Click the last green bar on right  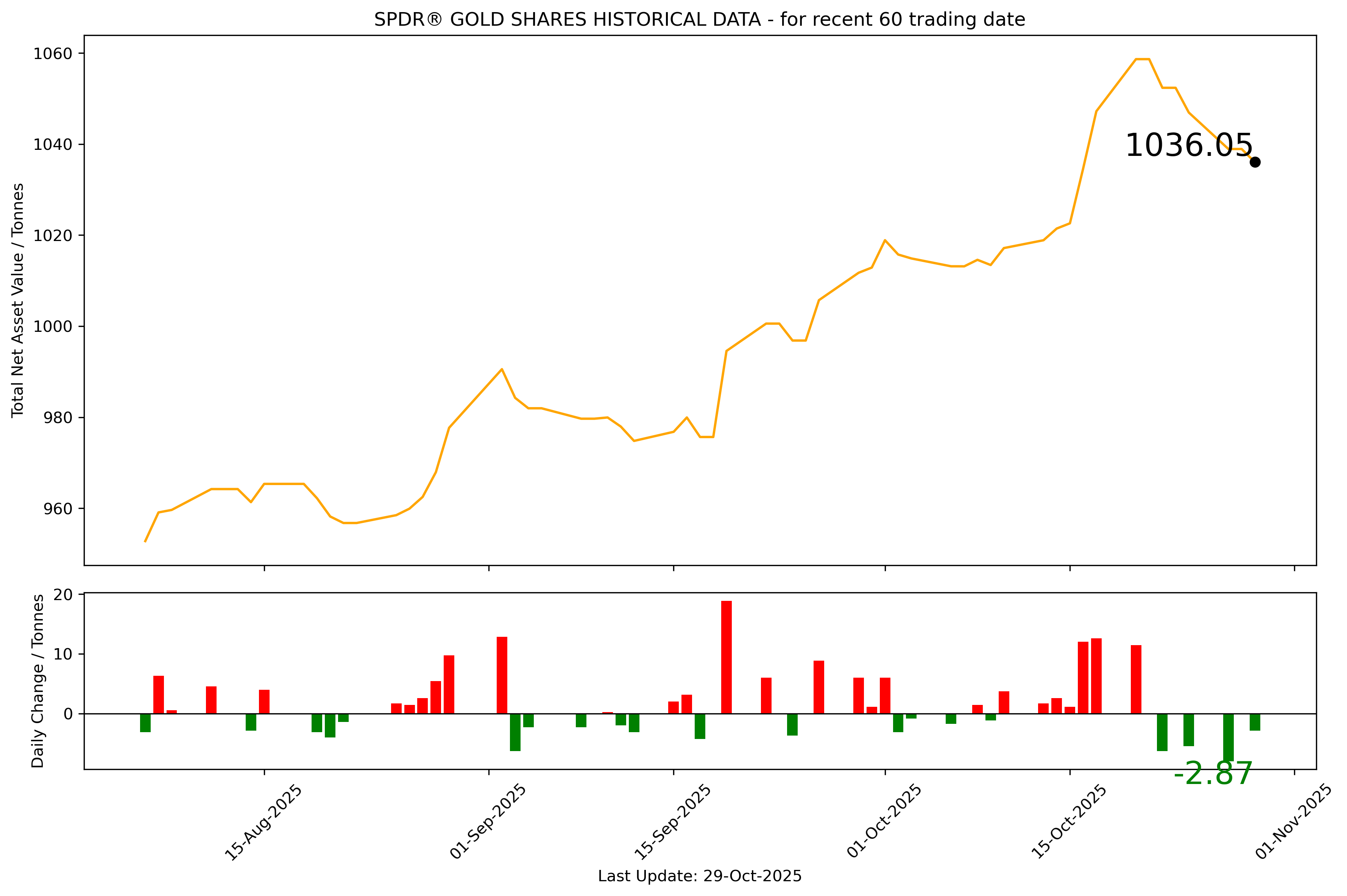click(x=1255, y=722)
